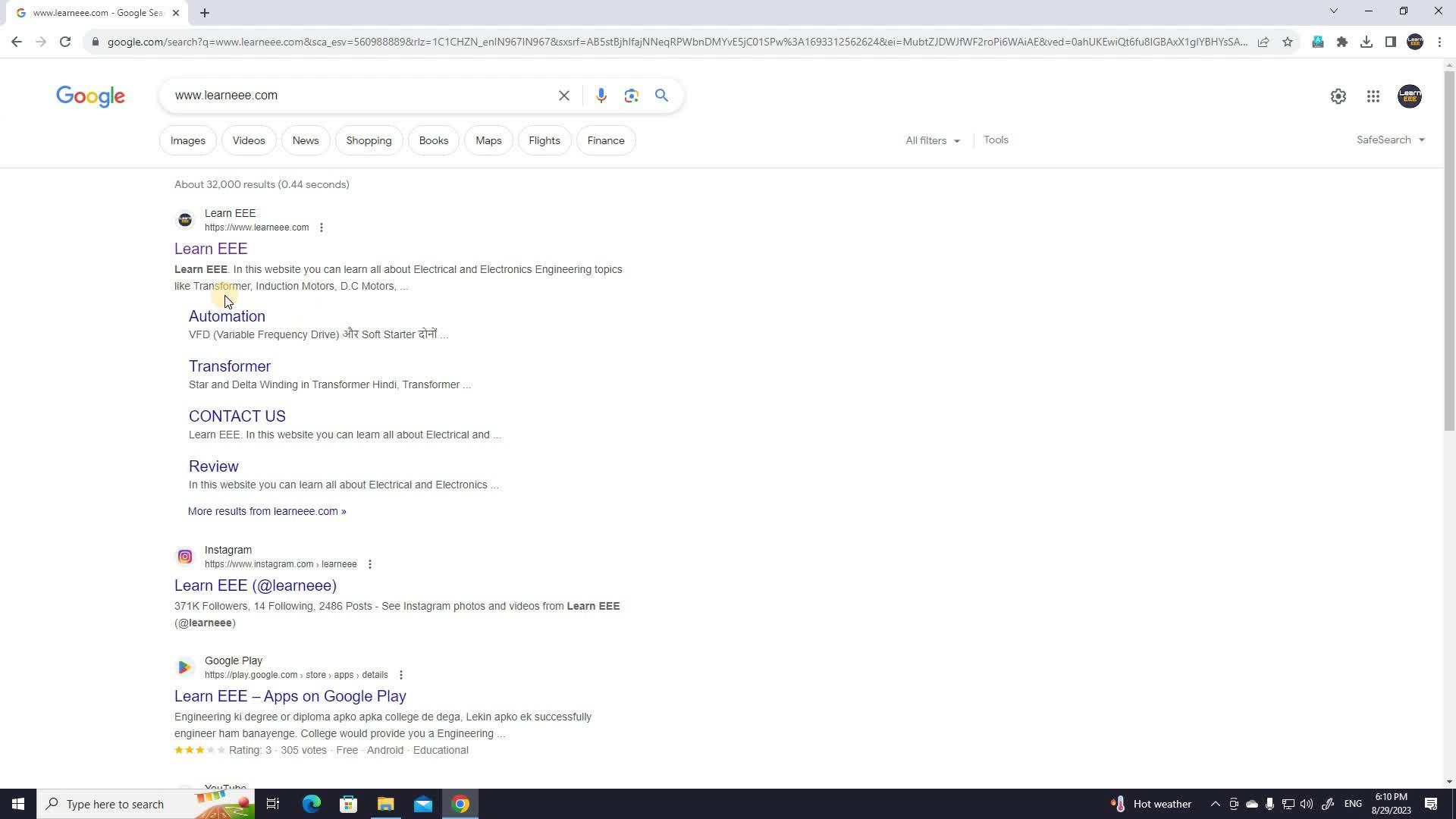Viewport: 1456px width, 819px height.
Task: Click the blue extension icon in toolbar
Action: pos(1318,42)
